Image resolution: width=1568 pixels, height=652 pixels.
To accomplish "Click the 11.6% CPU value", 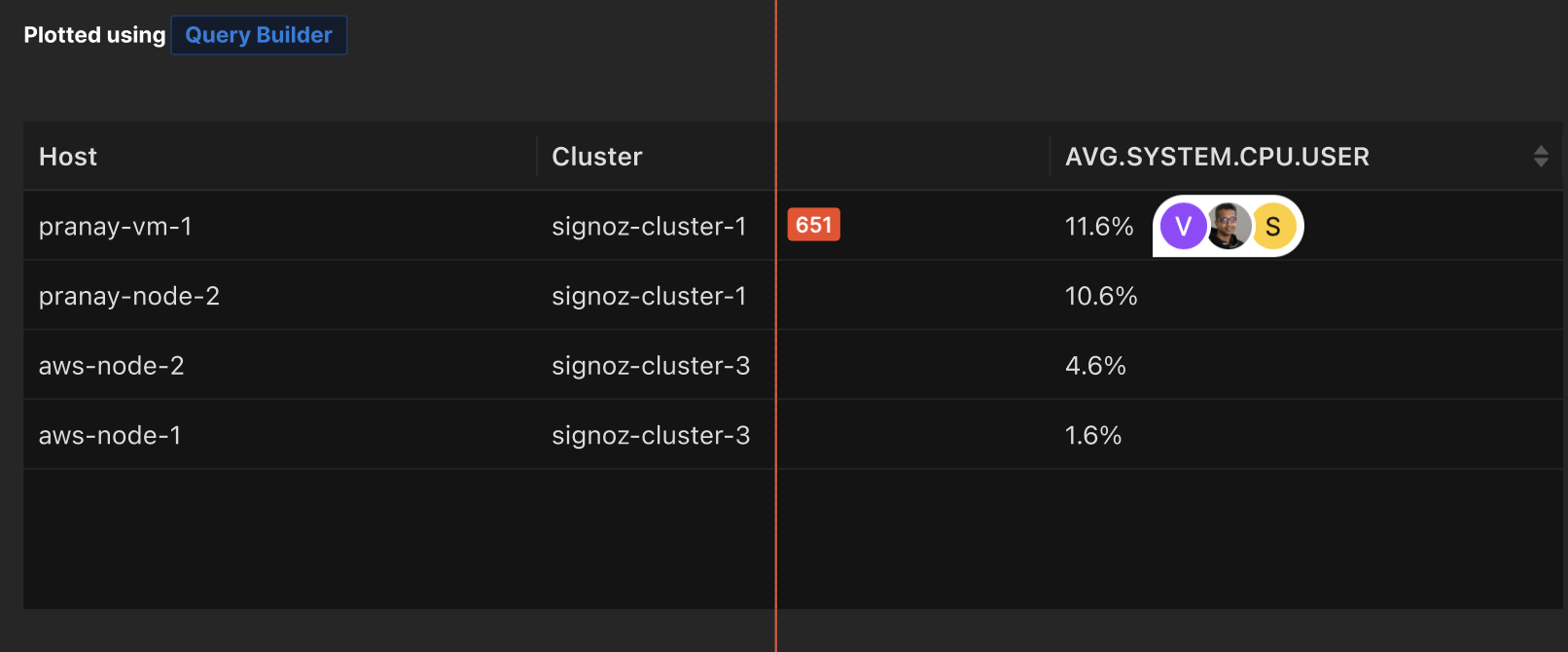I will tap(1099, 226).
